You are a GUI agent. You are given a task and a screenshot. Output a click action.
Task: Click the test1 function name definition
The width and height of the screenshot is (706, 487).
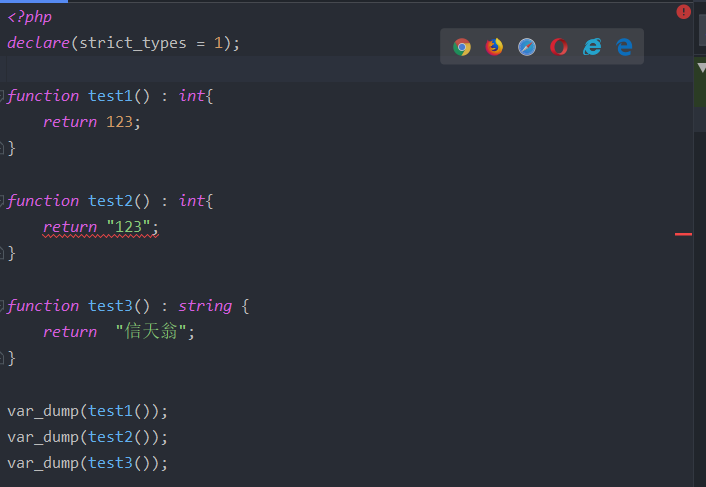[110, 95]
